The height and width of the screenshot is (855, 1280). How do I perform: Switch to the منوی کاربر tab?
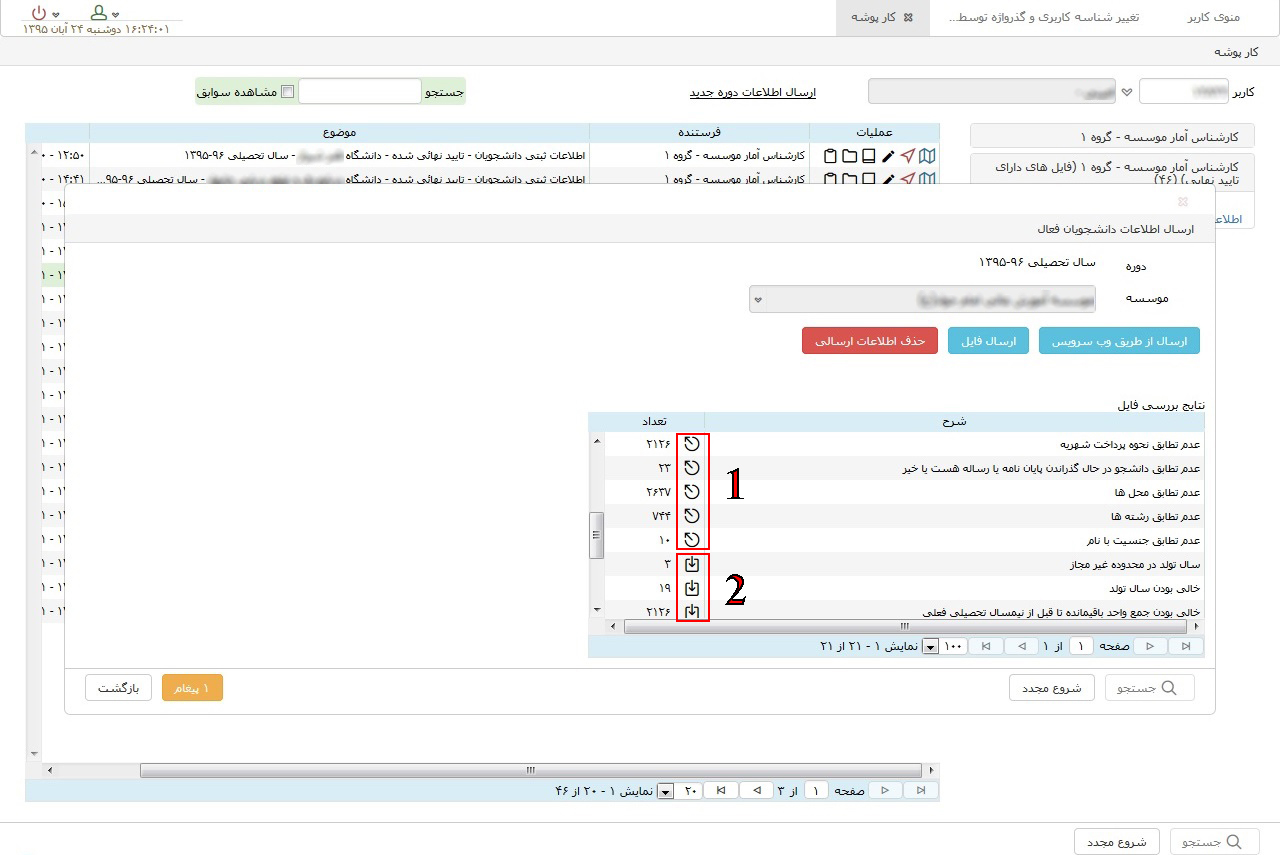click(x=1212, y=18)
